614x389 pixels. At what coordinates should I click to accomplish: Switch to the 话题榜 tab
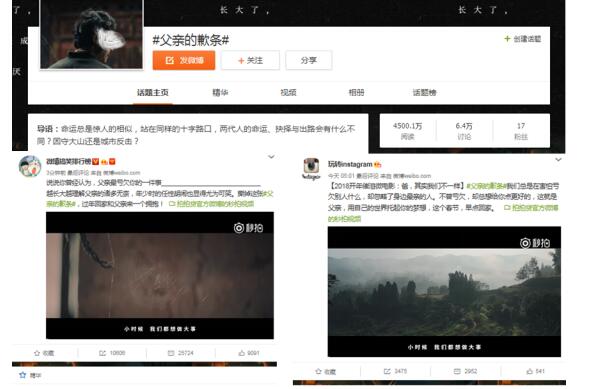424,93
